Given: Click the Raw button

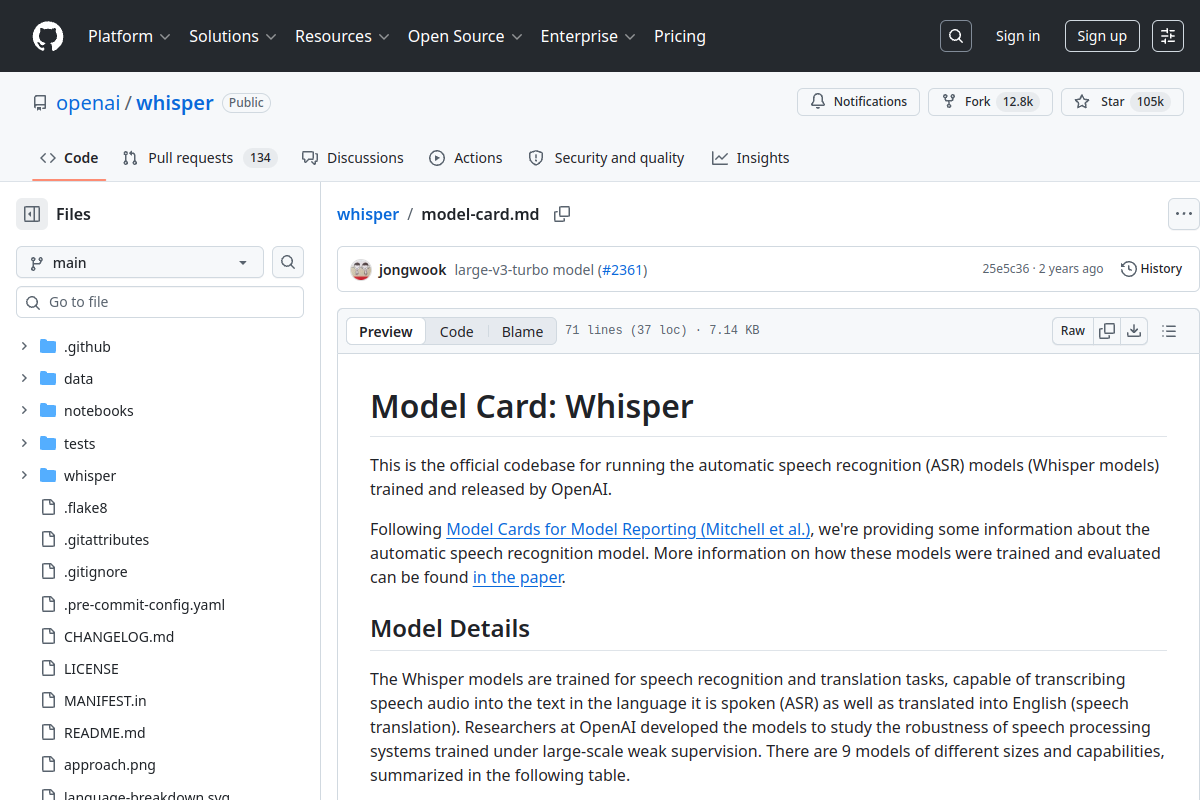Looking at the screenshot, I should point(1073,331).
